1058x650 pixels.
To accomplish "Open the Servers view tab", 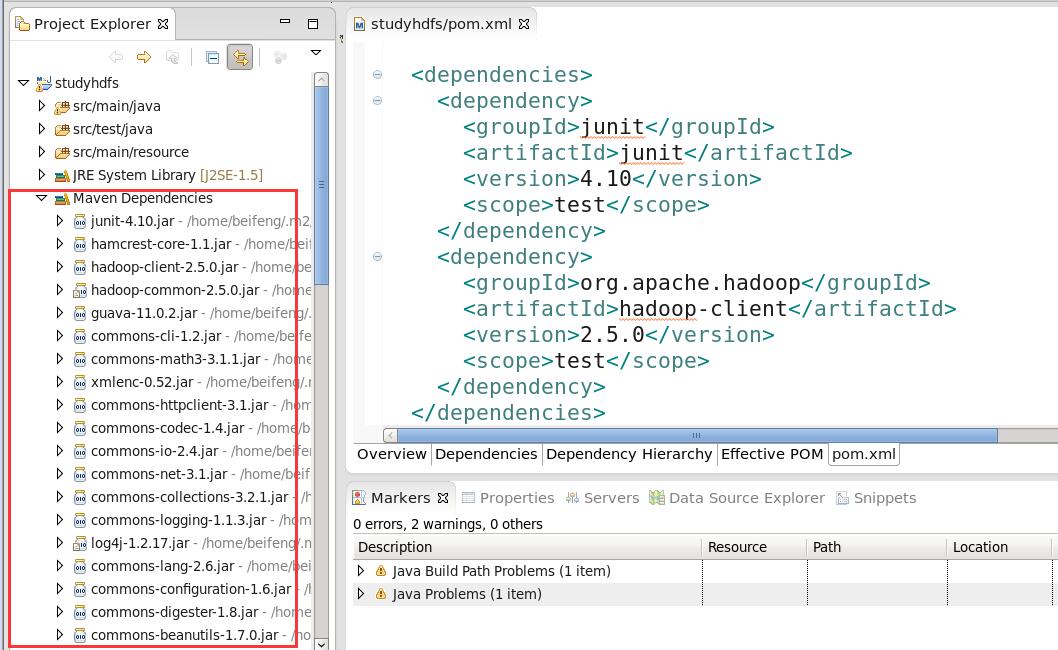I will click(602, 498).
